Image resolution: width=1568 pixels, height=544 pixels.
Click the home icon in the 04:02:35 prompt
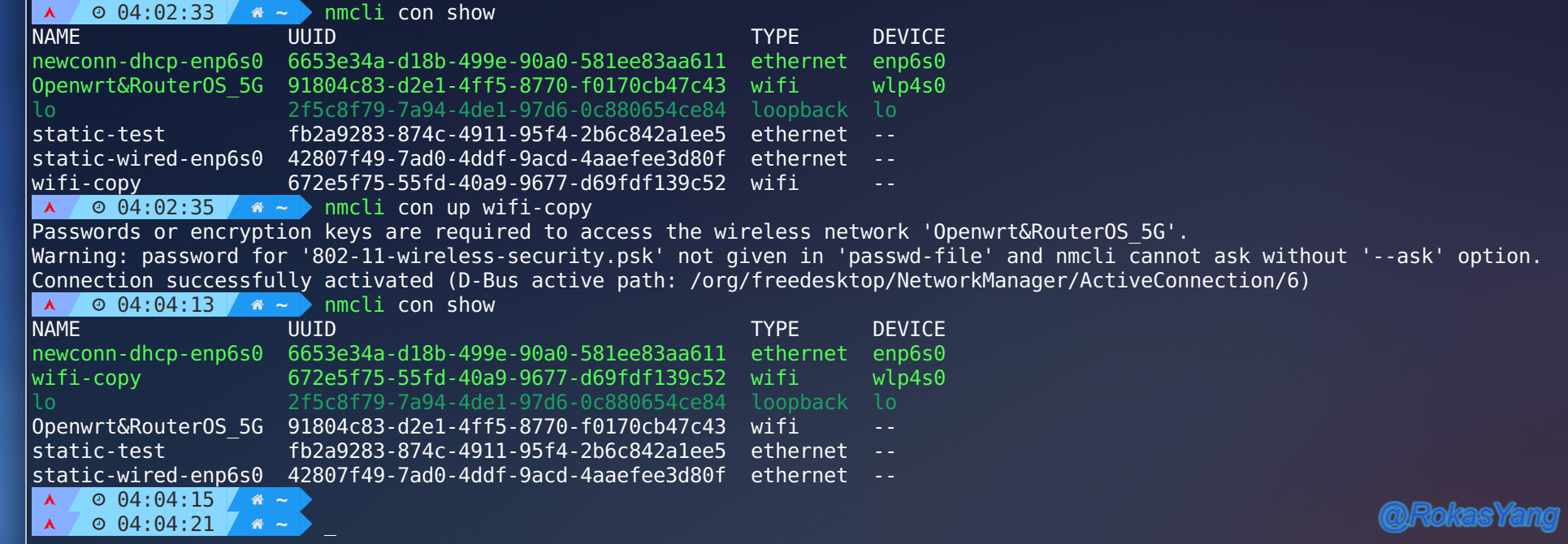click(x=258, y=208)
